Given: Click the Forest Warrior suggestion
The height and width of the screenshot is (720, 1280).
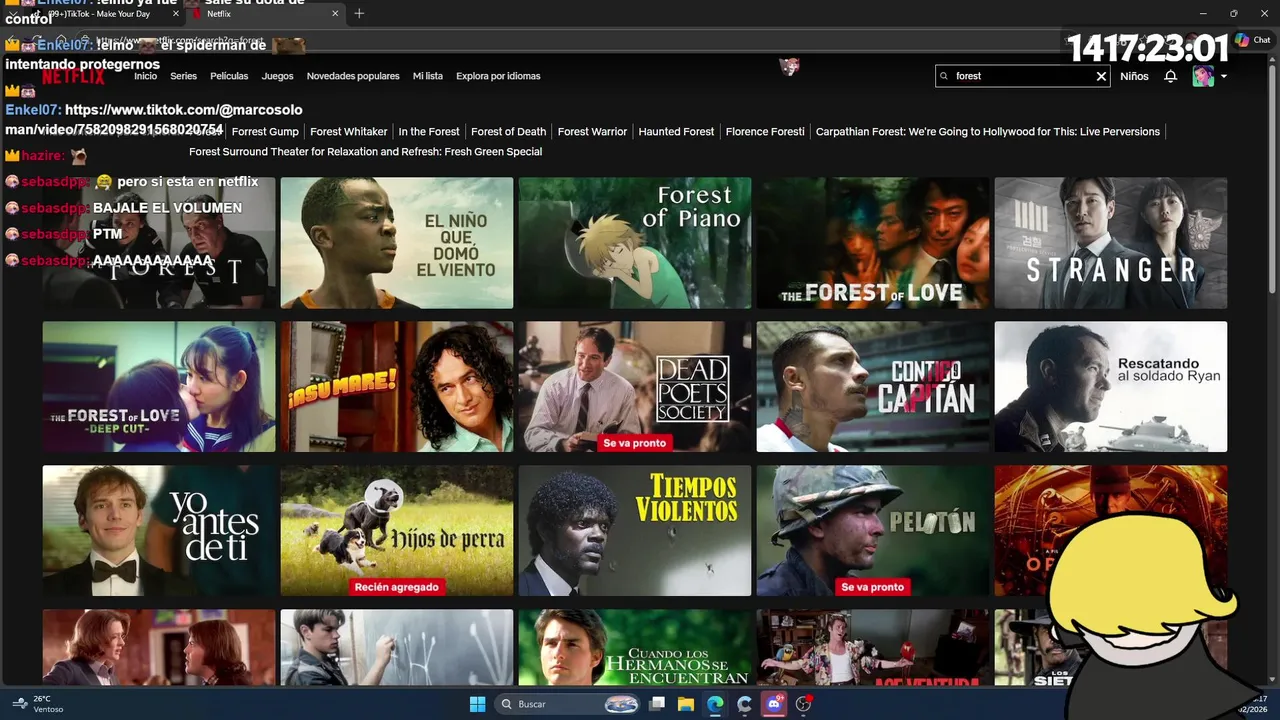Looking at the screenshot, I should (592, 132).
